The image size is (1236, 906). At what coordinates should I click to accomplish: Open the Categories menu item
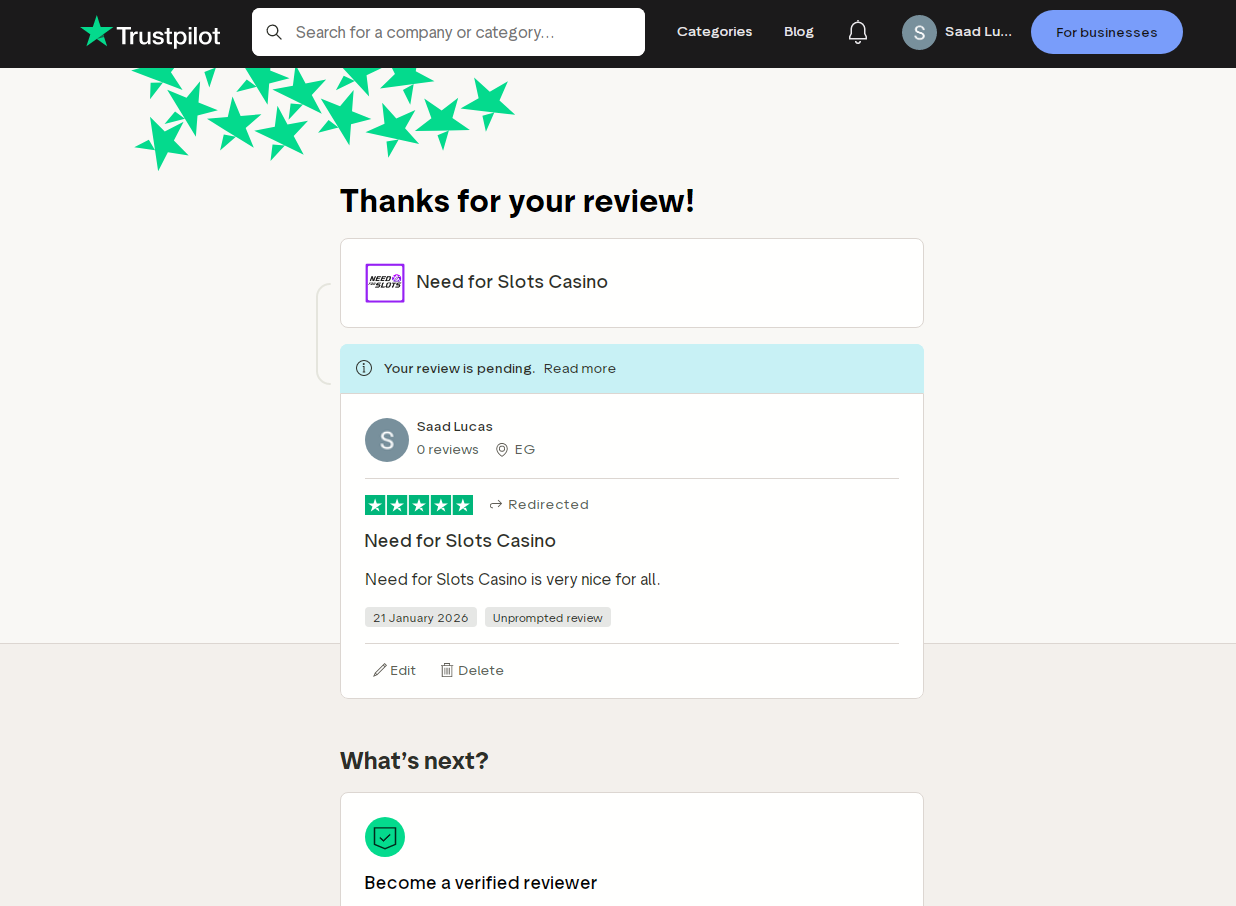(714, 32)
